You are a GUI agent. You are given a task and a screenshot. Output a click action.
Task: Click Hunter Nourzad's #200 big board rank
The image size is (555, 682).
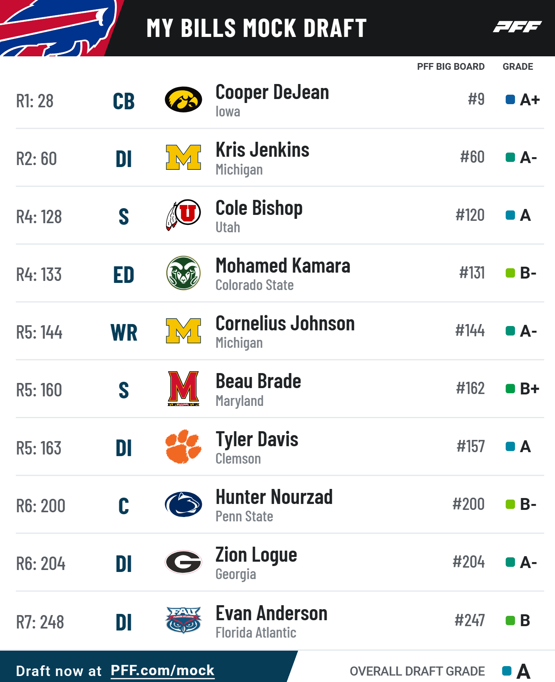tap(468, 504)
